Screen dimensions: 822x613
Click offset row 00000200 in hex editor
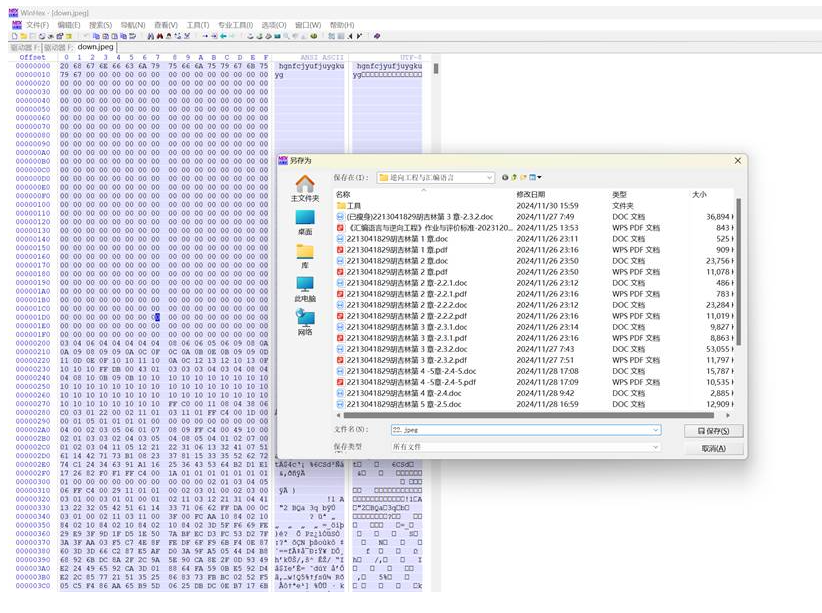tap(33, 343)
